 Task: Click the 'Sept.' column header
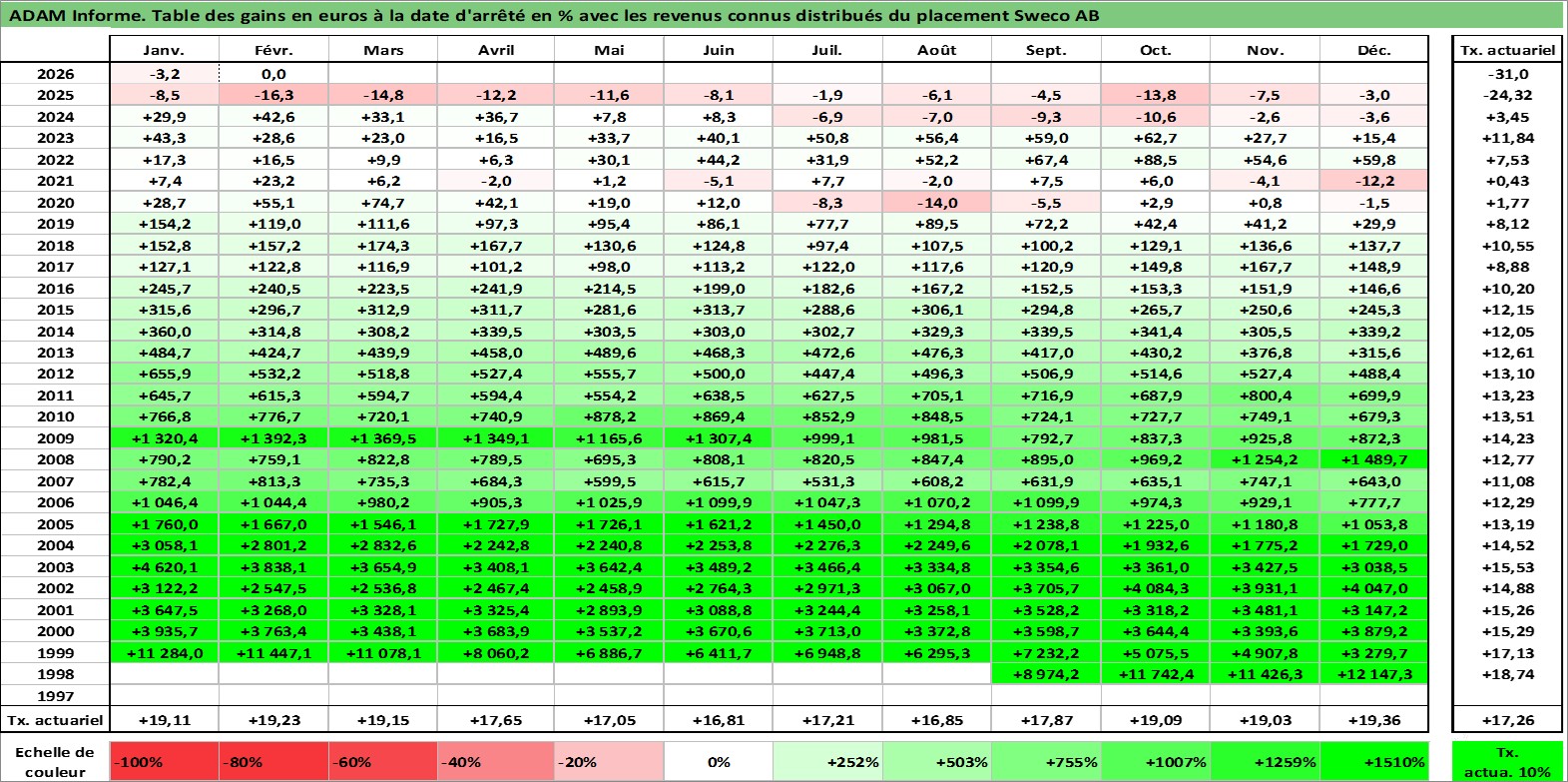point(1046,50)
